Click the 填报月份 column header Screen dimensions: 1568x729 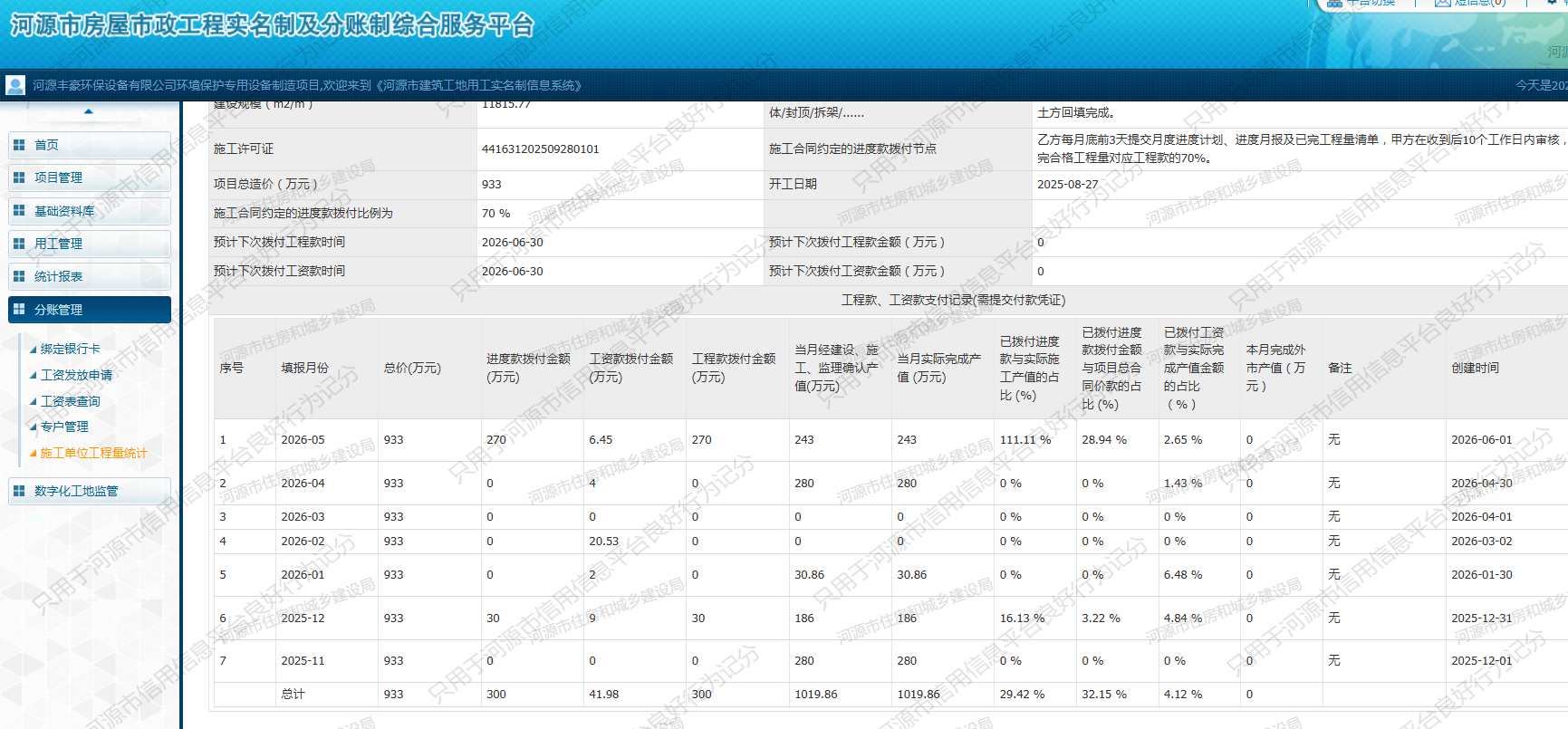pos(304,368)
